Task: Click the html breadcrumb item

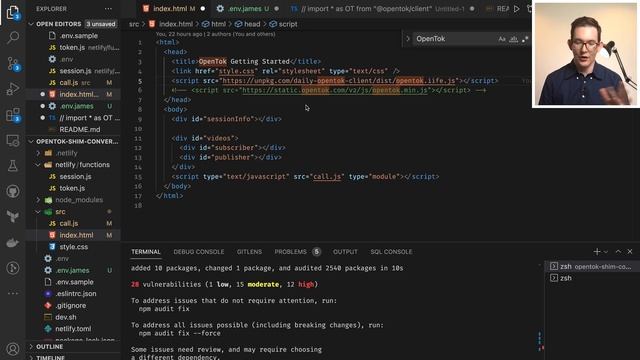Action: pos(214,24)
